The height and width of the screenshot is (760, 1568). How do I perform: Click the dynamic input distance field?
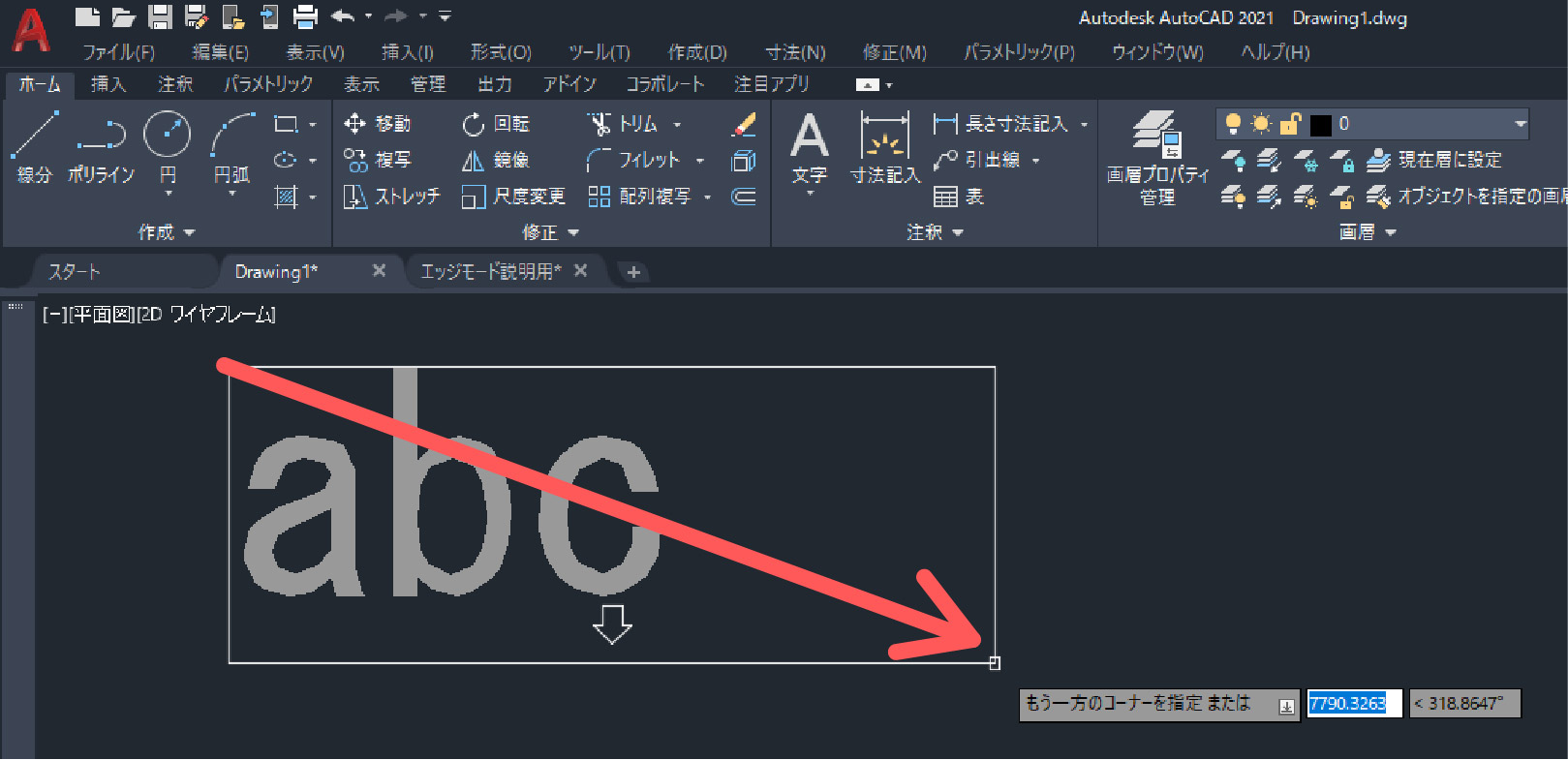1353,704
